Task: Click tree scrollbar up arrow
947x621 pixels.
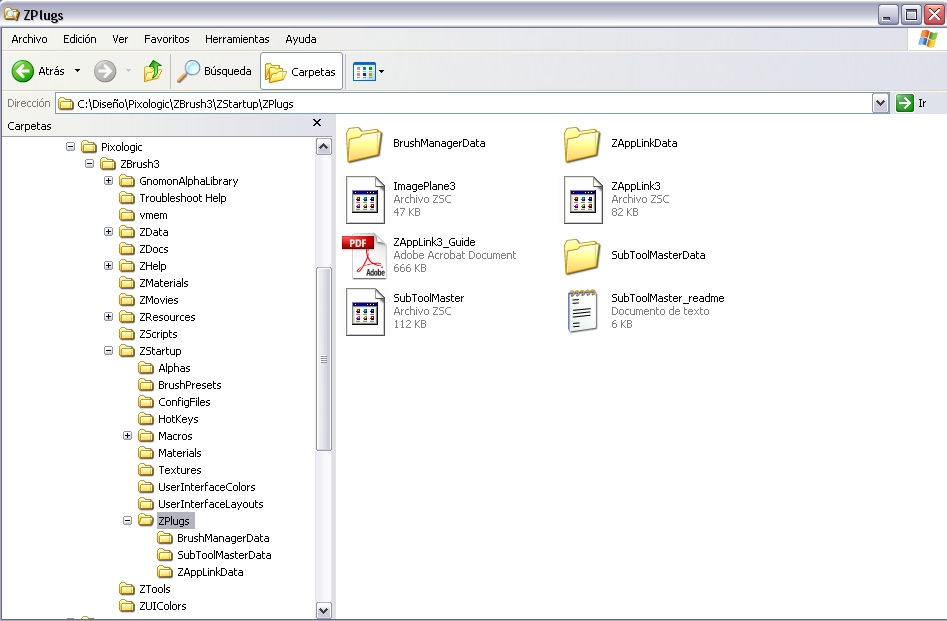Action: pyautogui.click(x=324, y=147)
